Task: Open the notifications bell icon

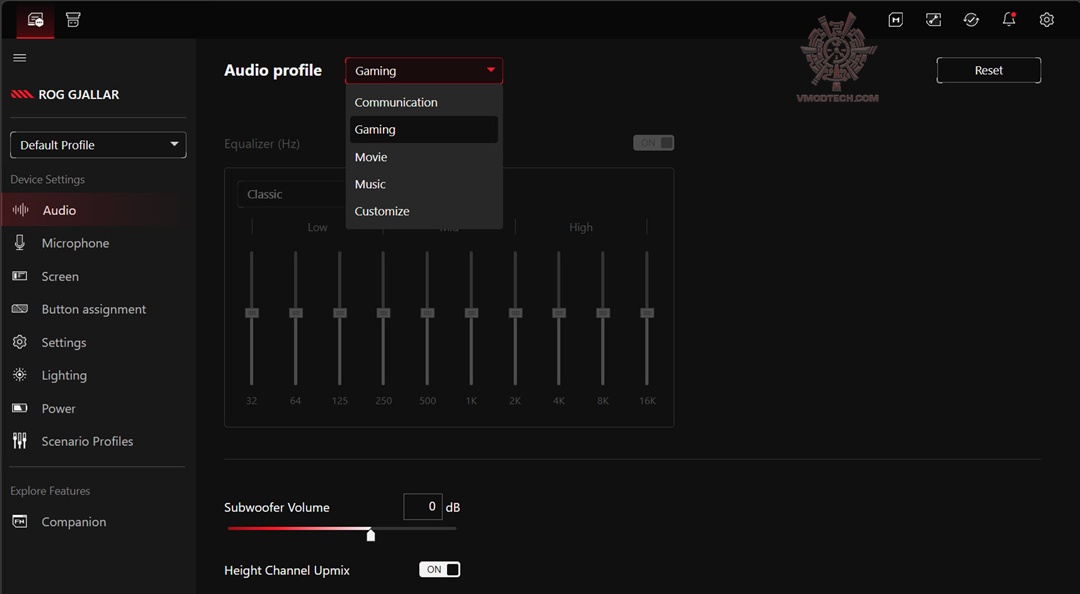Action: coord(1009,20)
